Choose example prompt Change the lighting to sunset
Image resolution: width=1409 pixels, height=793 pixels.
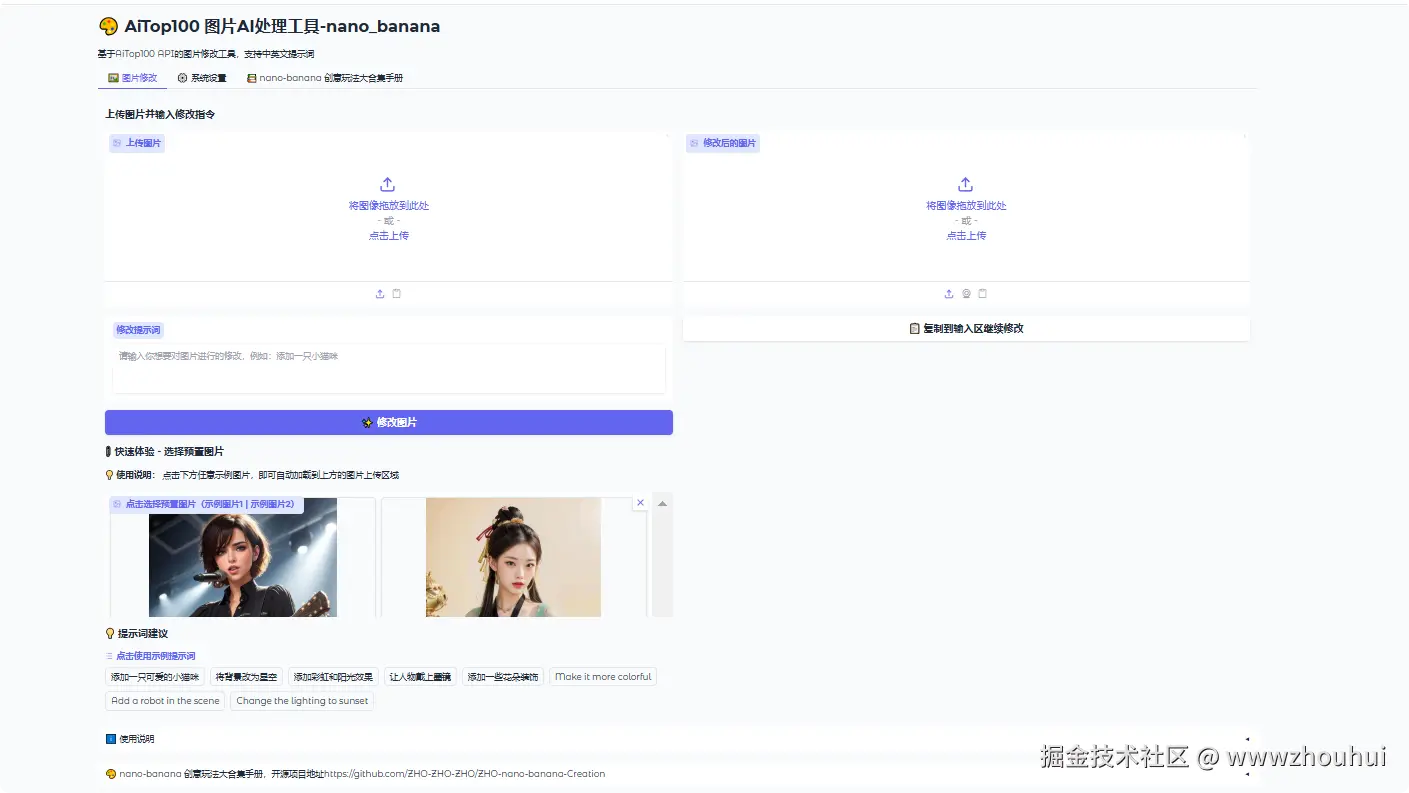[x=302, y=701]
